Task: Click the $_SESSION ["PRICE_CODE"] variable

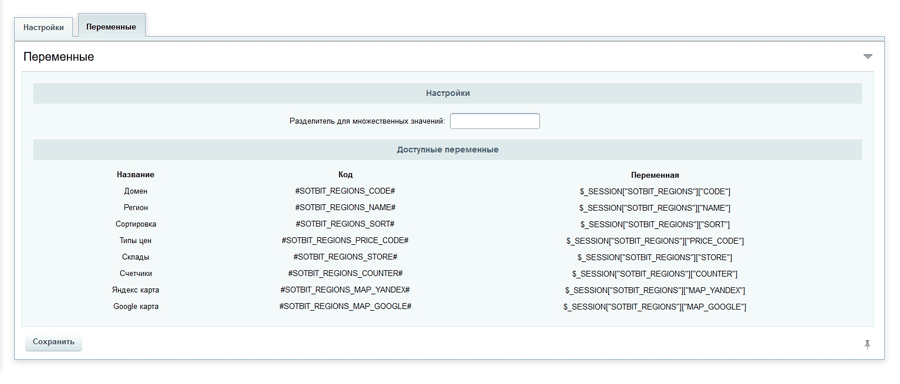Action: coord(655,241)
